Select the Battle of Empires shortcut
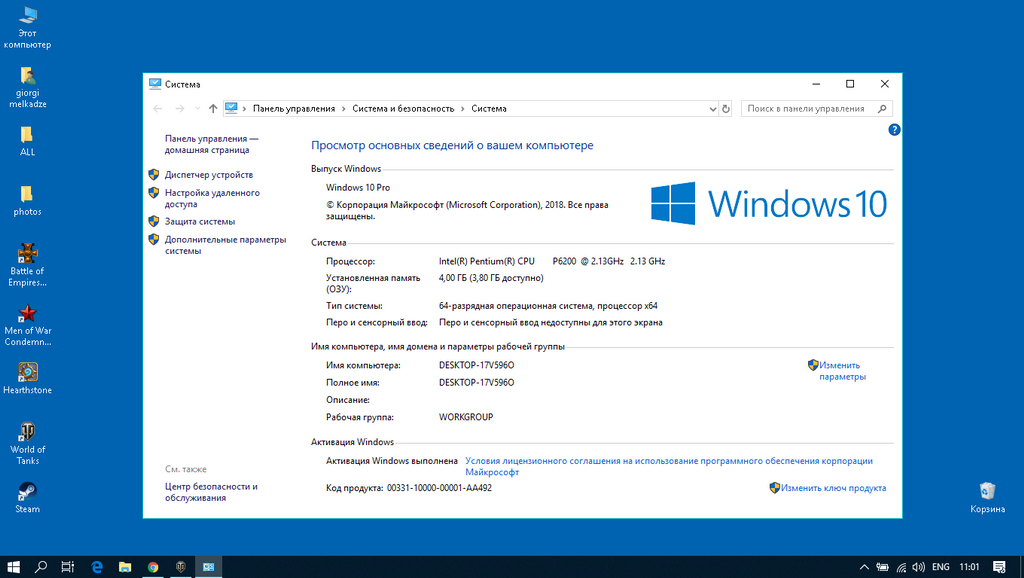Image resolution: width=1024 pixels, height=578 pixels. (x=27, y=265)
